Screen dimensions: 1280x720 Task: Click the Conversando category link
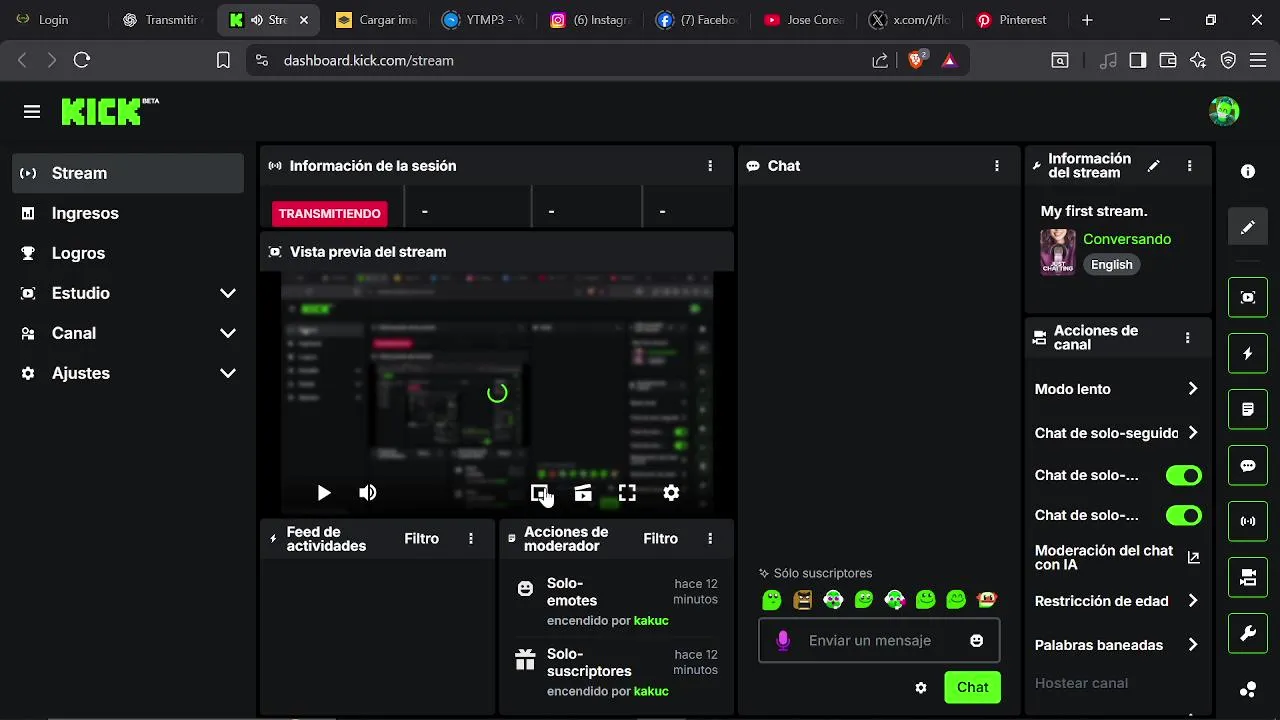tap(1127, 239)
